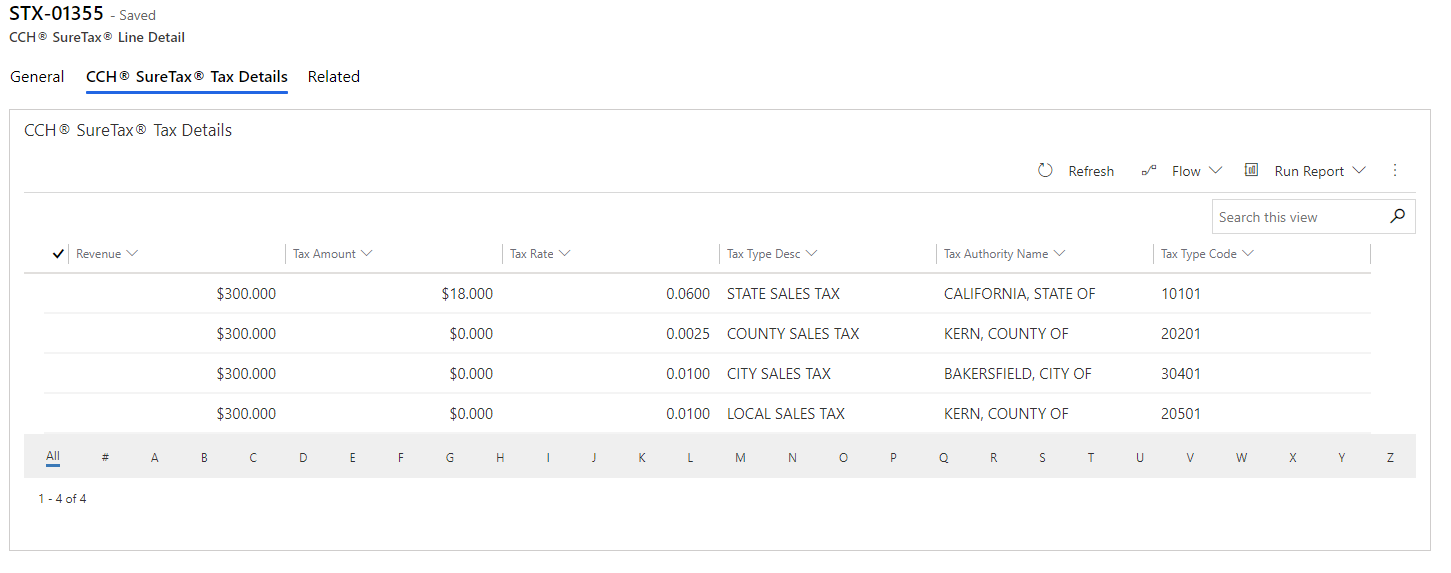Click tax type code 10101
Image resolution: width=1451 pixels, height=573 pixels.
coord(1181,294)
